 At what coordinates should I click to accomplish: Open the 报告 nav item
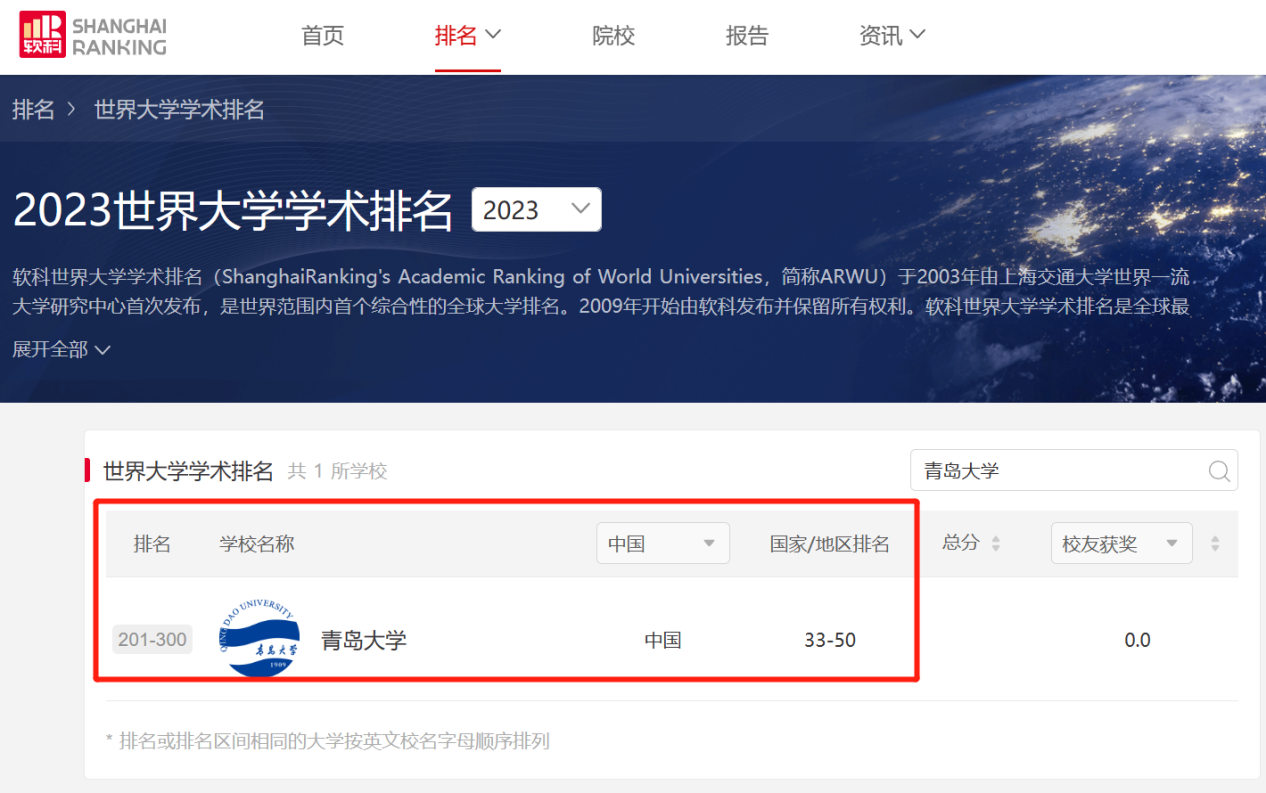pyautogui.click(x=747, y=36)
